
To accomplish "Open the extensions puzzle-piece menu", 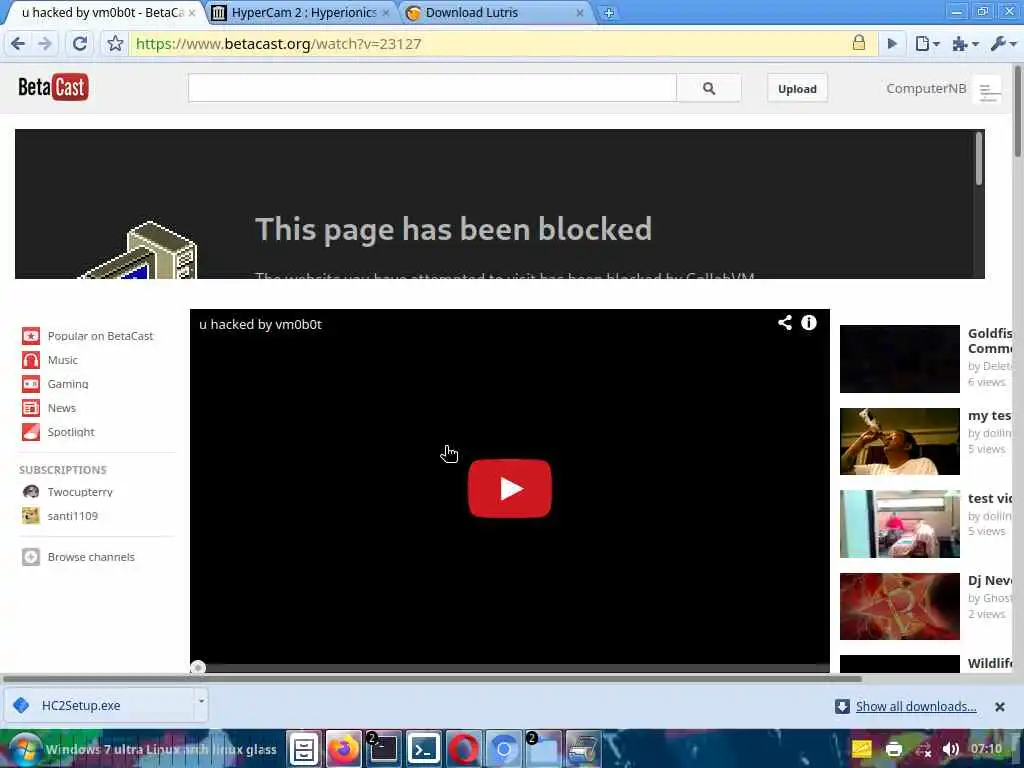I will 965,44.
